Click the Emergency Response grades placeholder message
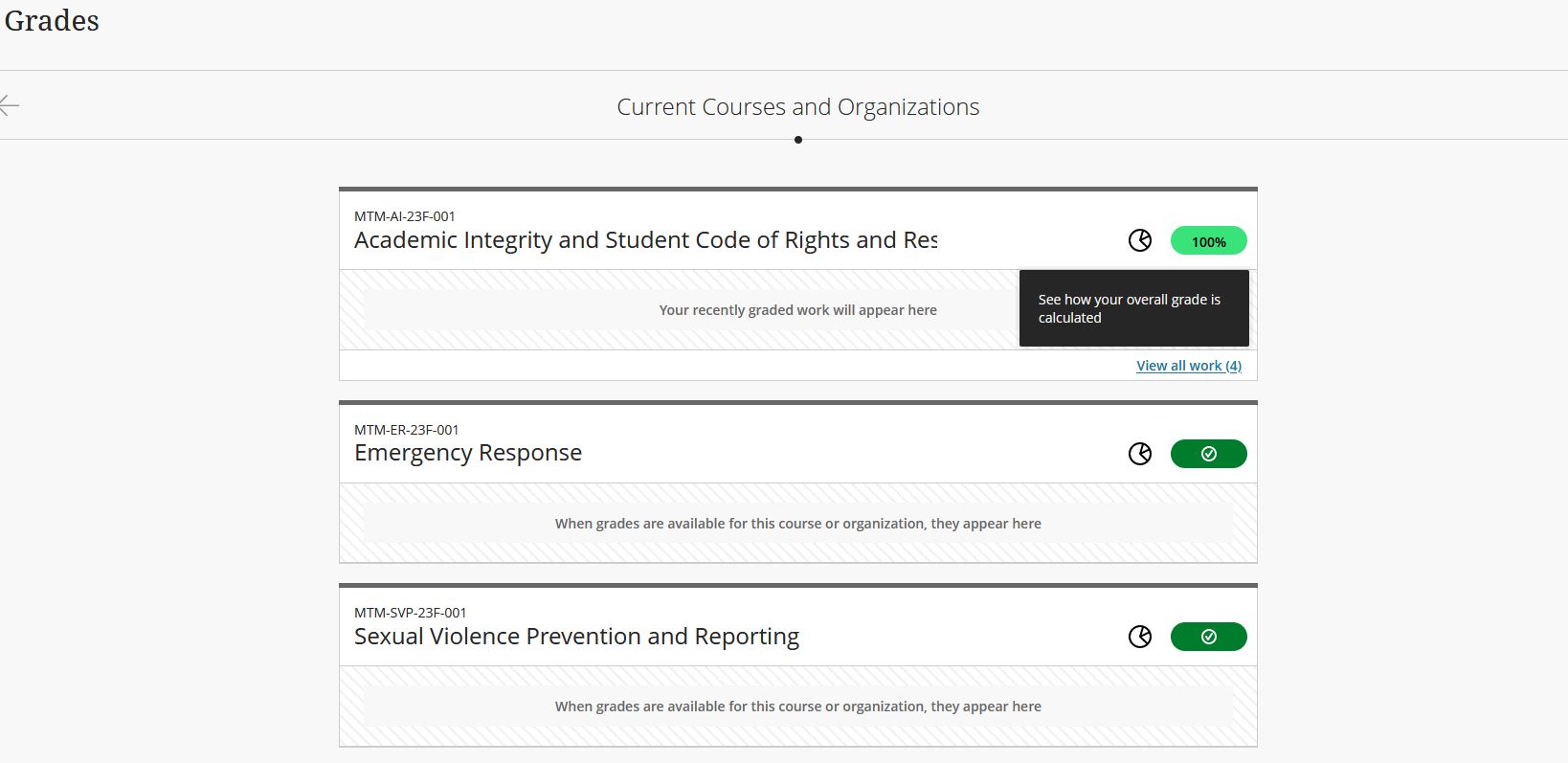Image resolution: width=1568 pixels, height=763 pixels. (797, 524)
